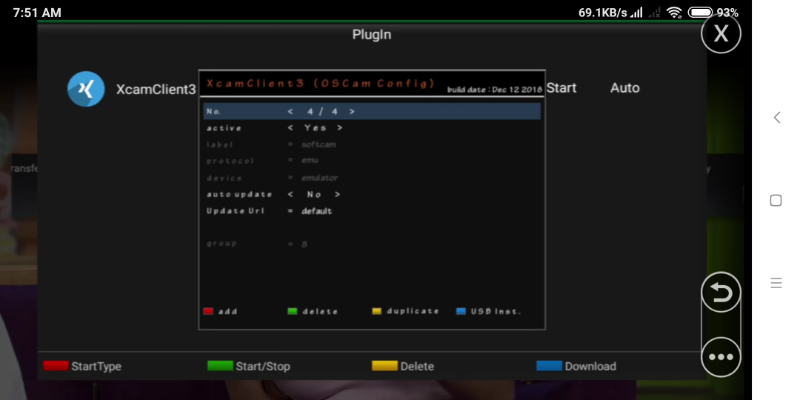Go to previous entry with No. left arrow
Screen dimensions: 800x400
click(290, 111)
